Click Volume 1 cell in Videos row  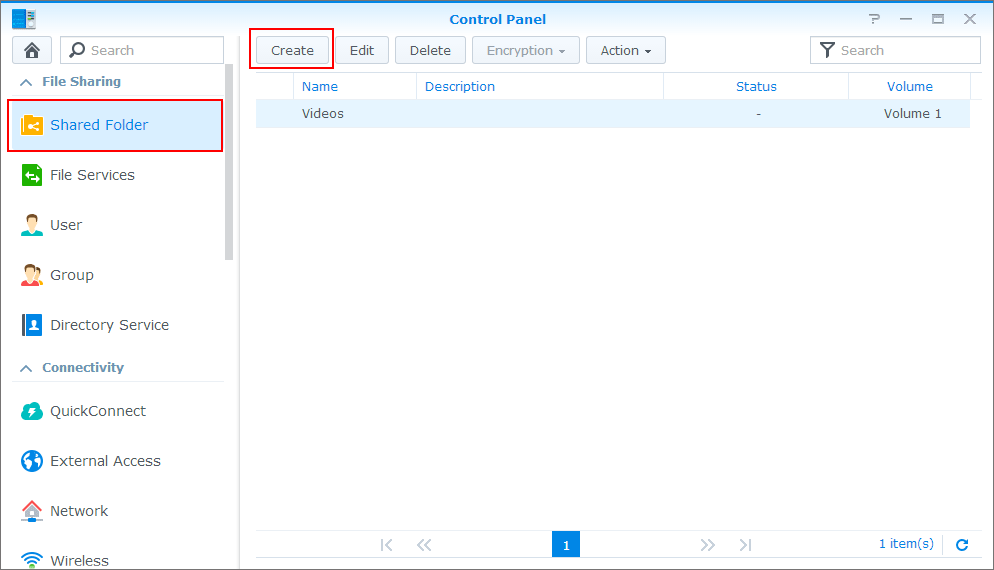[x=913, y=113]
